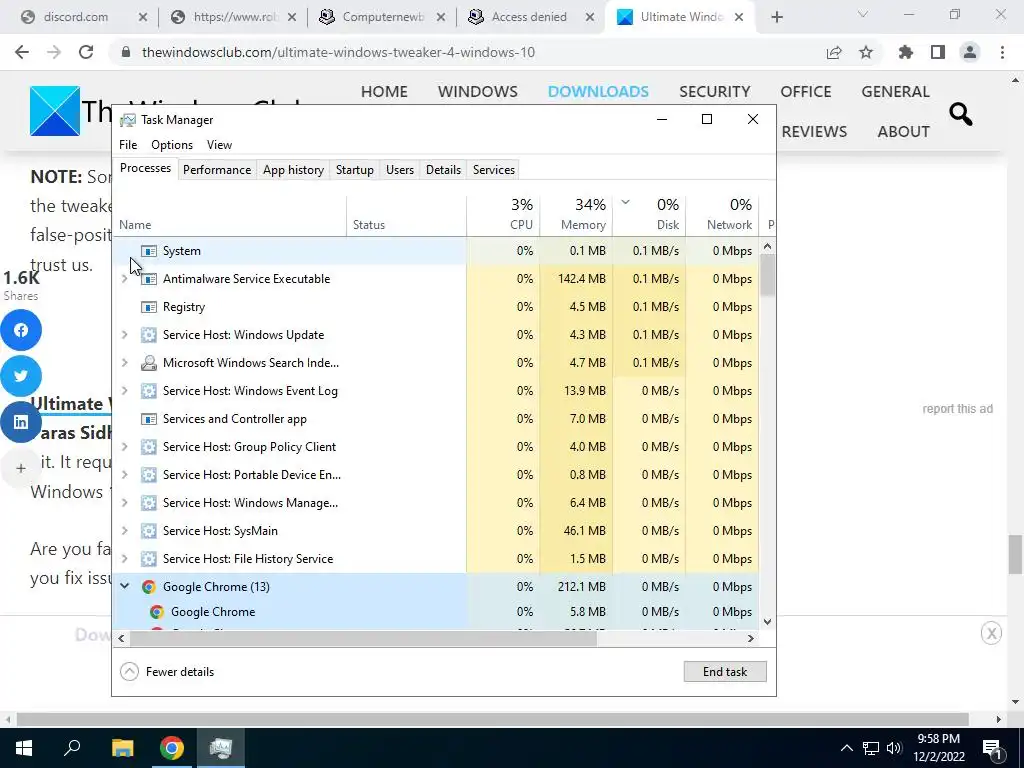Bookmark this page with star icon
The image size is (1024, 768).
click(865, 52)
